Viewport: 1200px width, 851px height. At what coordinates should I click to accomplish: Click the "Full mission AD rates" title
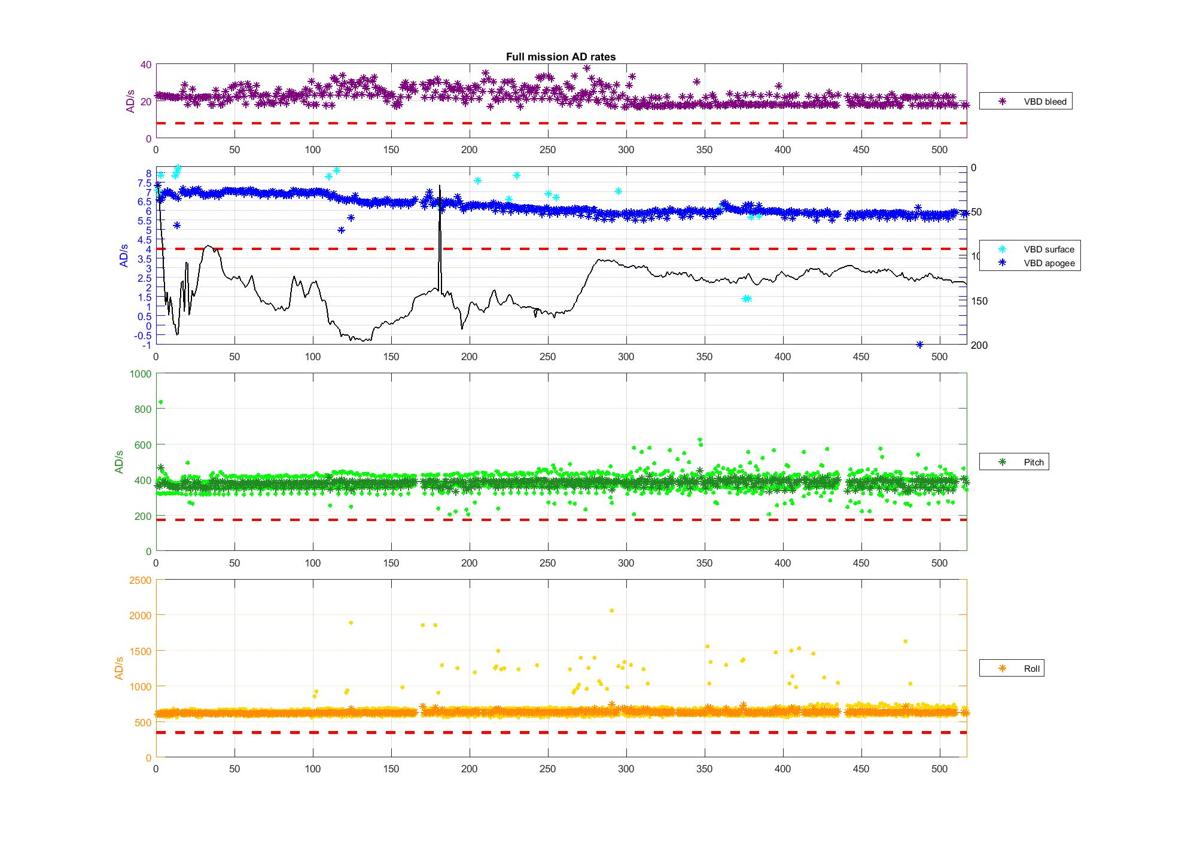(x=560, y=57)
